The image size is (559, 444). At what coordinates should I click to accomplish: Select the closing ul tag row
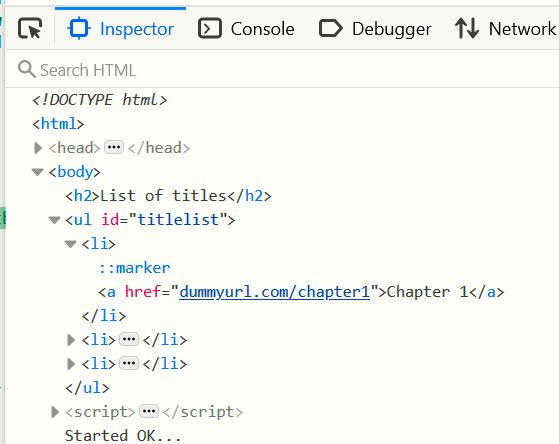point(87,388)
